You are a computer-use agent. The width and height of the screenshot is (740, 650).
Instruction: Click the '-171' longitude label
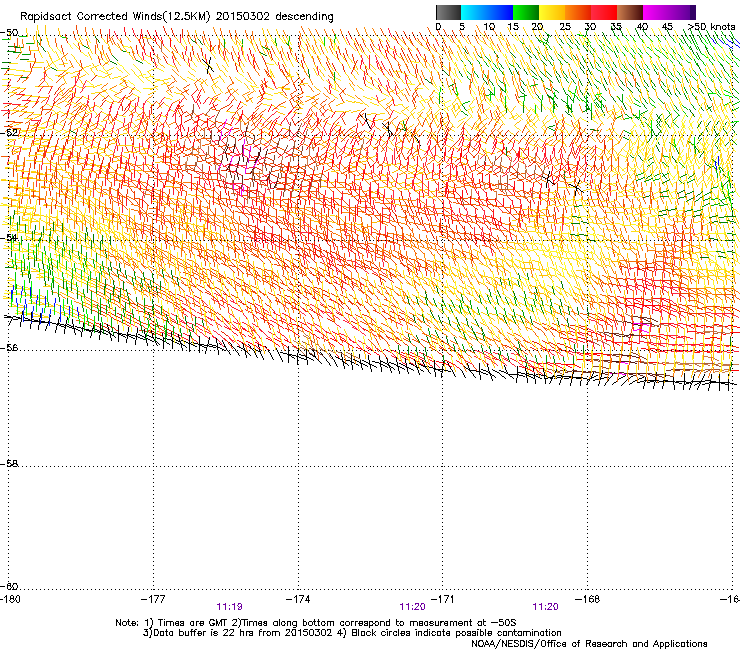442,599
